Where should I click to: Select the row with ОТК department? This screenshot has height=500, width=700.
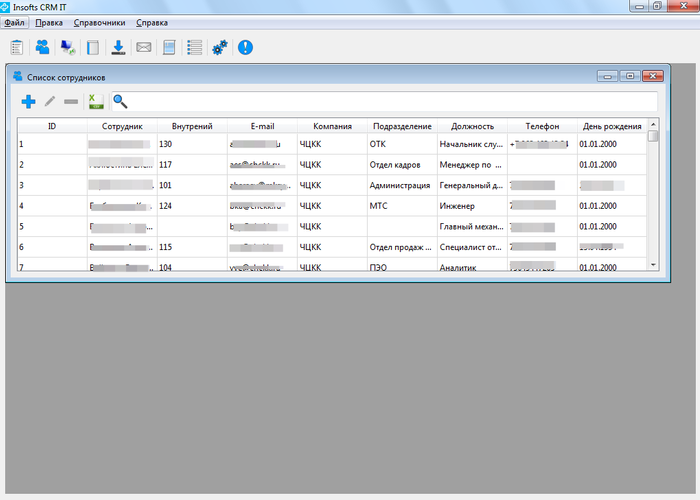(x=332, y=144)
